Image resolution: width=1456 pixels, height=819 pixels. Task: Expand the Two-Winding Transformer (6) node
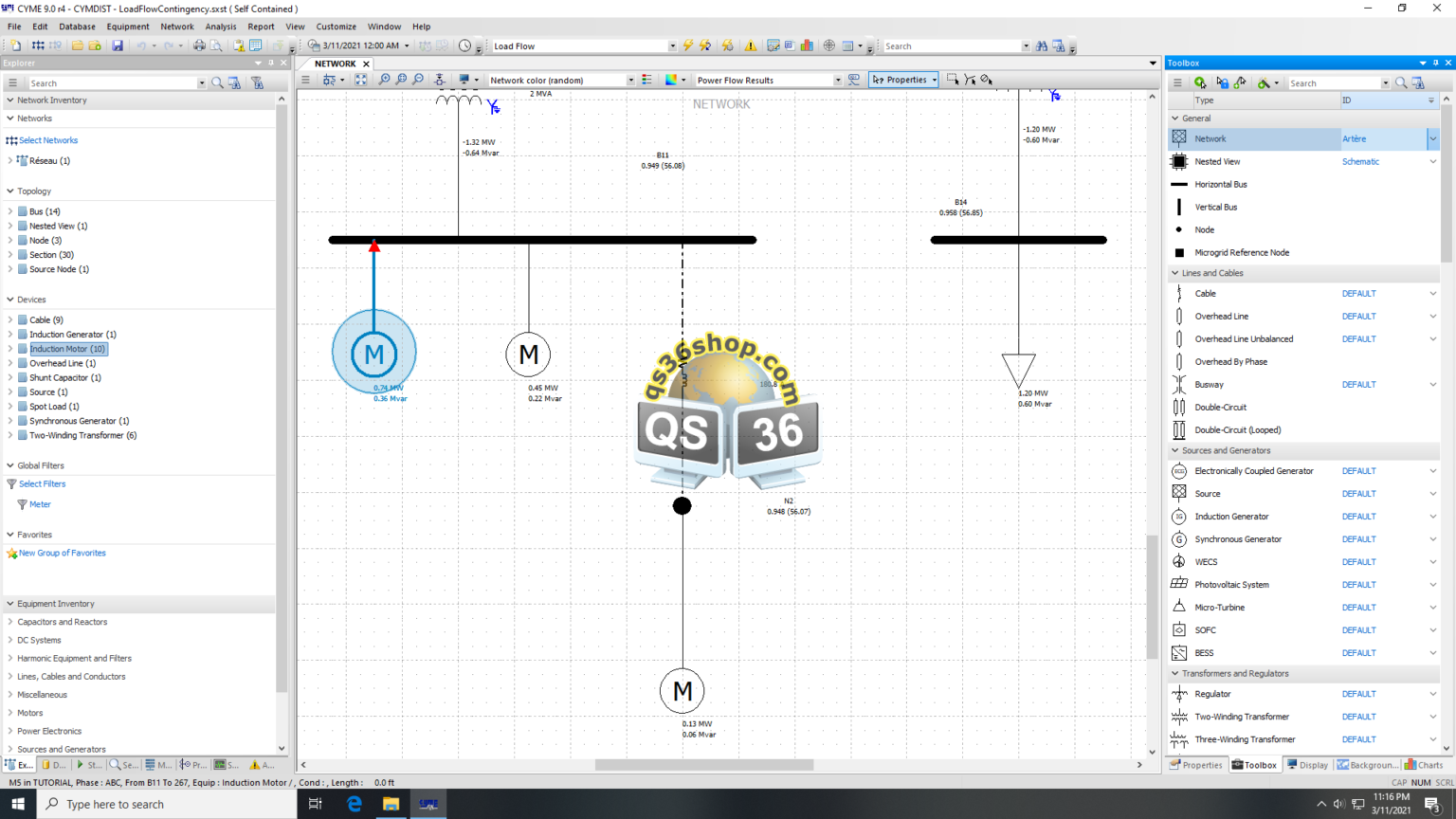10,435
